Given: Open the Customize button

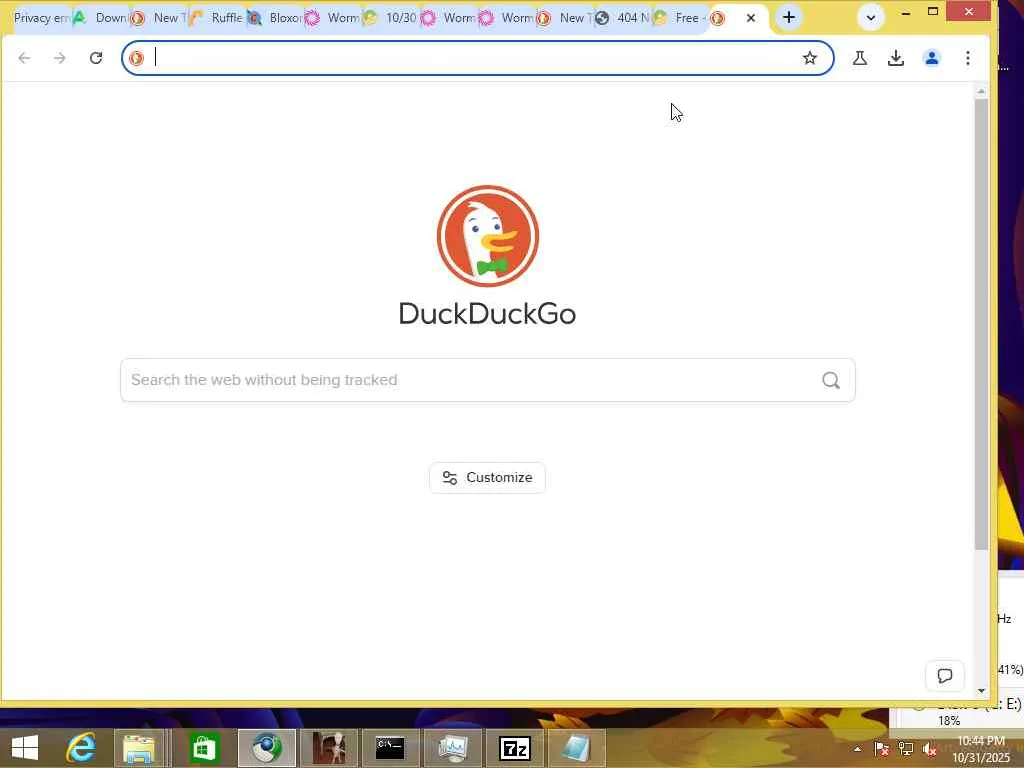Looking at the screenshot, I should [x=487, y=477].
